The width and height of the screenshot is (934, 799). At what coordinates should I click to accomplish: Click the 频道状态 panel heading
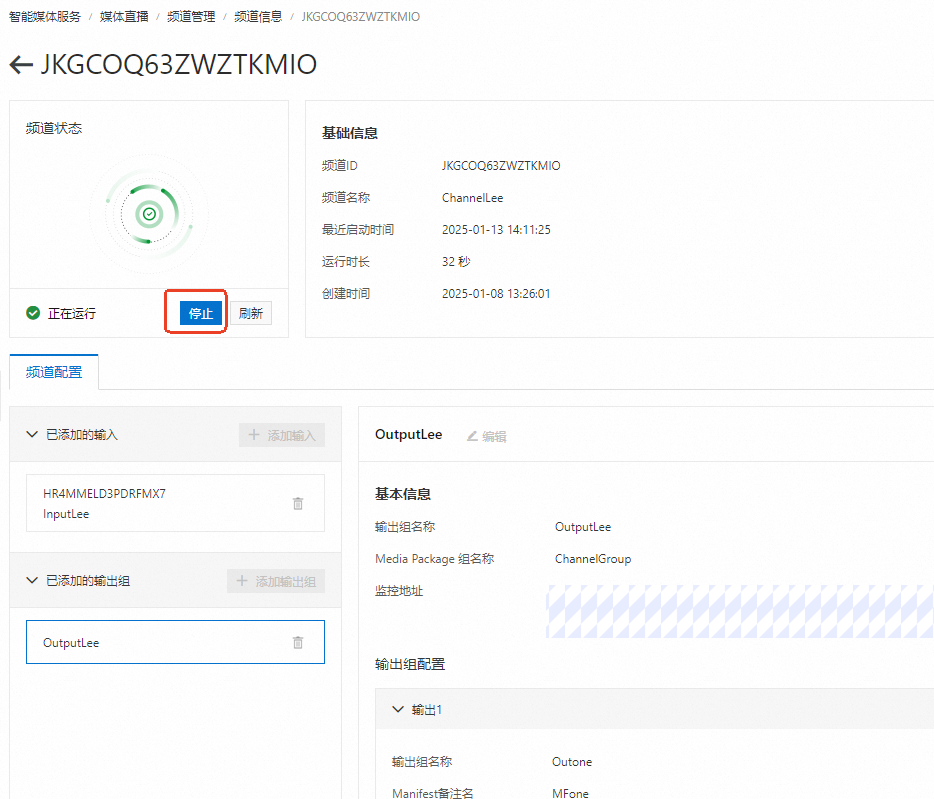coord(54,128)
